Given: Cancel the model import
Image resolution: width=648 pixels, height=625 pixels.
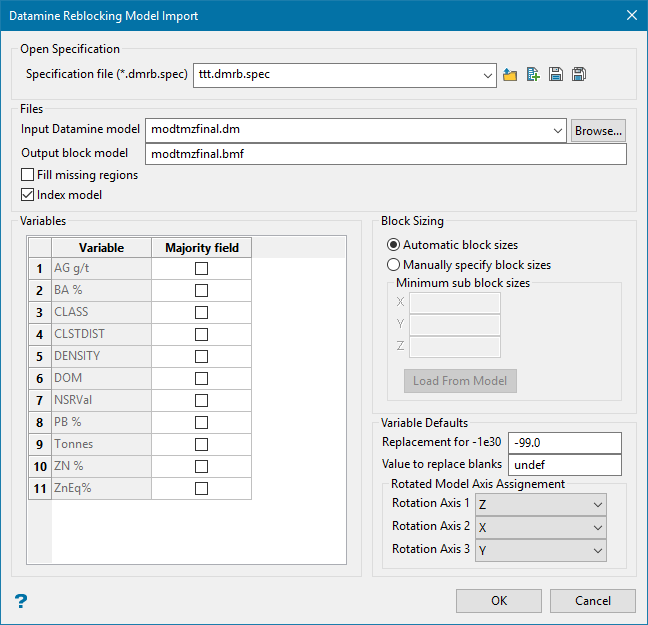Looking at the screenshot, I should [593, 601].
